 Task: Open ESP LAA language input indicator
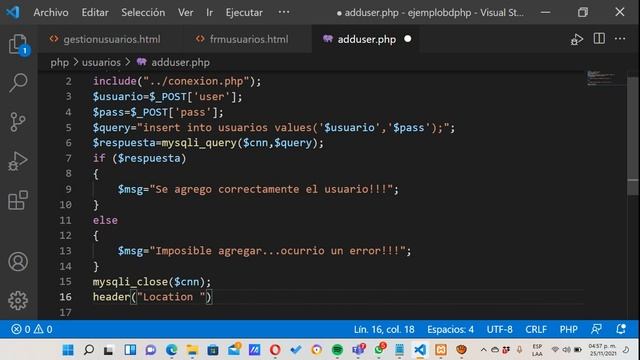point(537,350)
